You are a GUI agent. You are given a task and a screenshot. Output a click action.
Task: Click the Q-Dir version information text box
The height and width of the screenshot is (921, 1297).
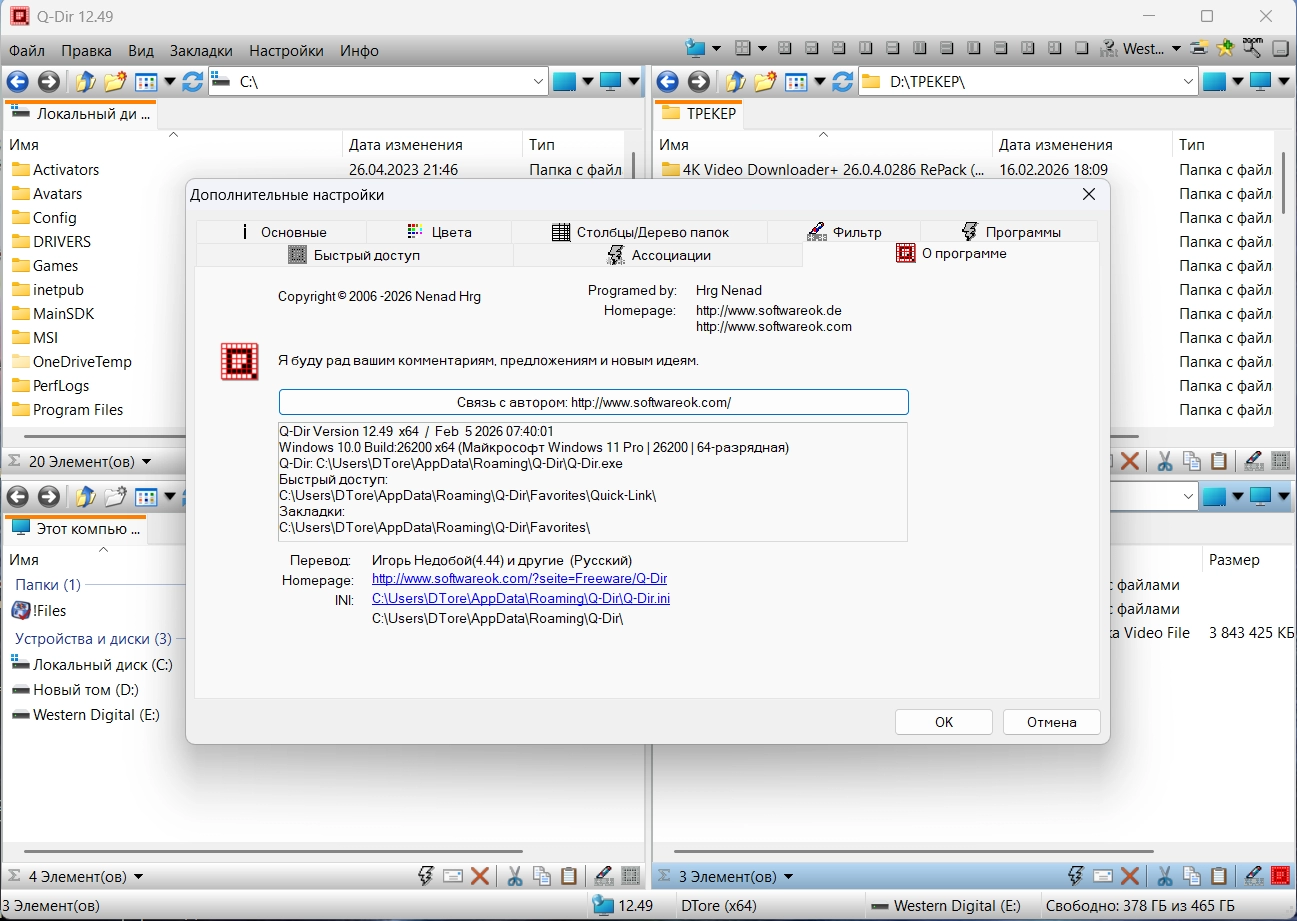[593, 482]
